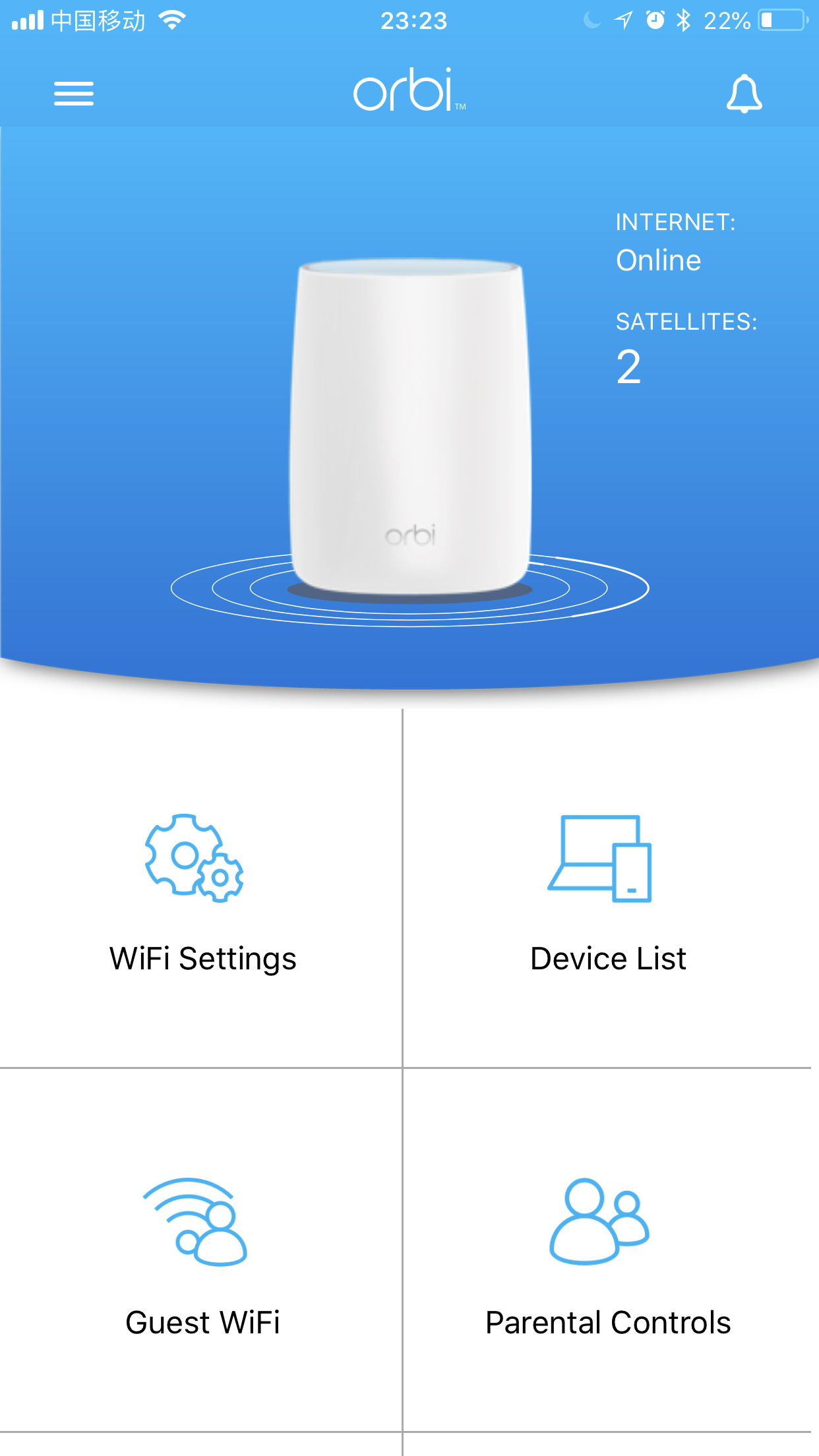Tap the Satellites count 2
819x1456 pixels.
[x=628, y=367]
